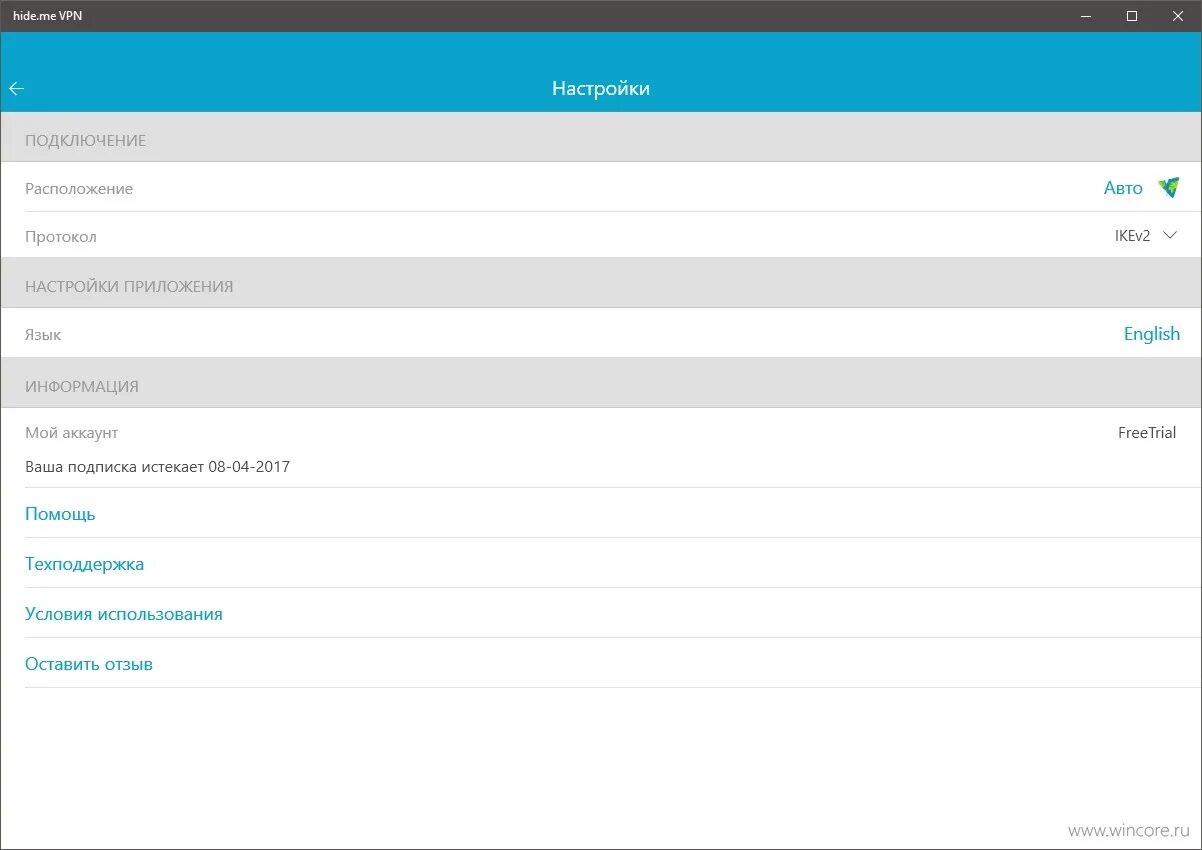Click the Оставить отзыв link
Screen dimensions: 1202x850
point(89,664)
